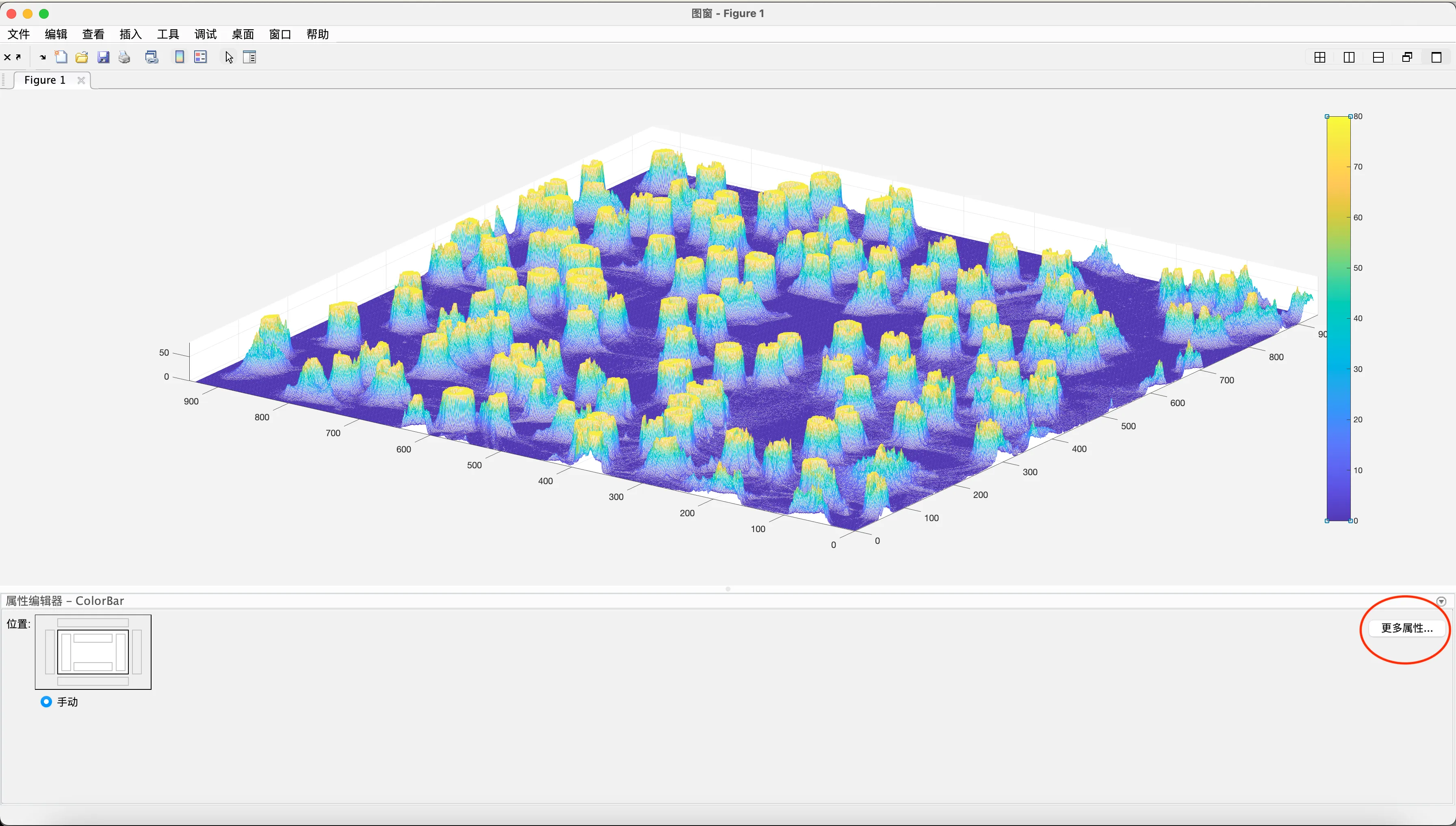Place colorbar at outer top position
Image resolution: width=1456 pixels, height=826 pixels.
[93, 623]
